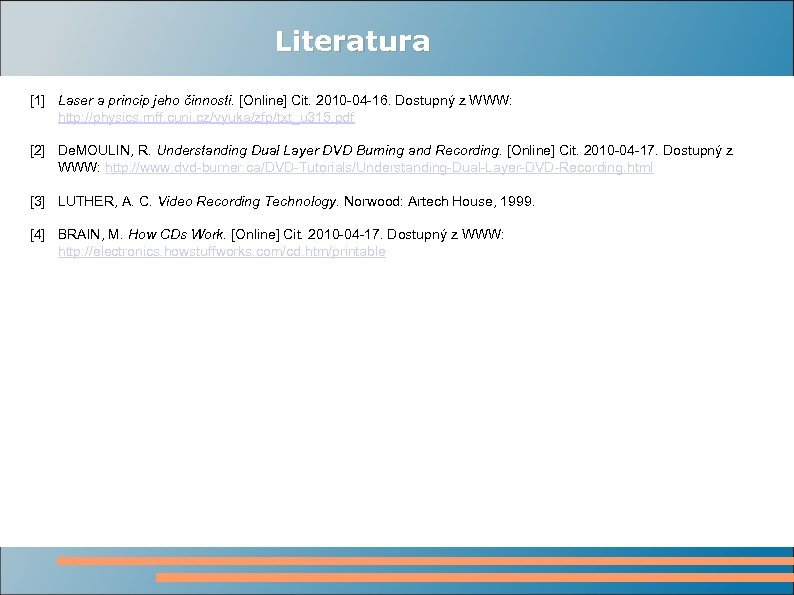This screenshot has height=595, width=794.
Task: Click 'Norwood: Artech House, 1999.'
Action: (x=439, y=202)
